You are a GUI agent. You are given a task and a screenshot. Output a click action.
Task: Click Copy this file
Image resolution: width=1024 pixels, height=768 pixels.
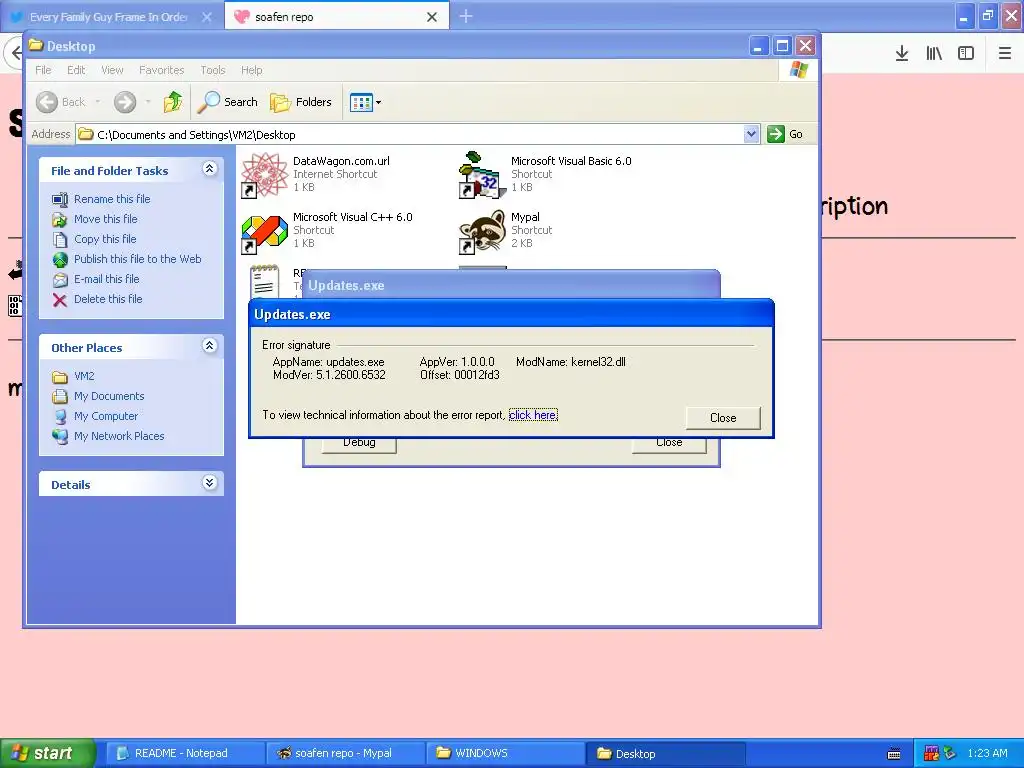tap(104, 239)
